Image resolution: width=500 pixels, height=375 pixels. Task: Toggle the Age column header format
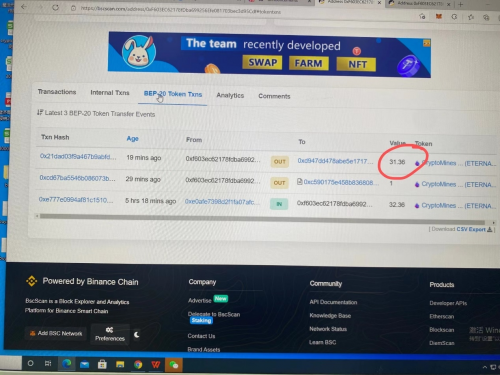coord(132,138)
